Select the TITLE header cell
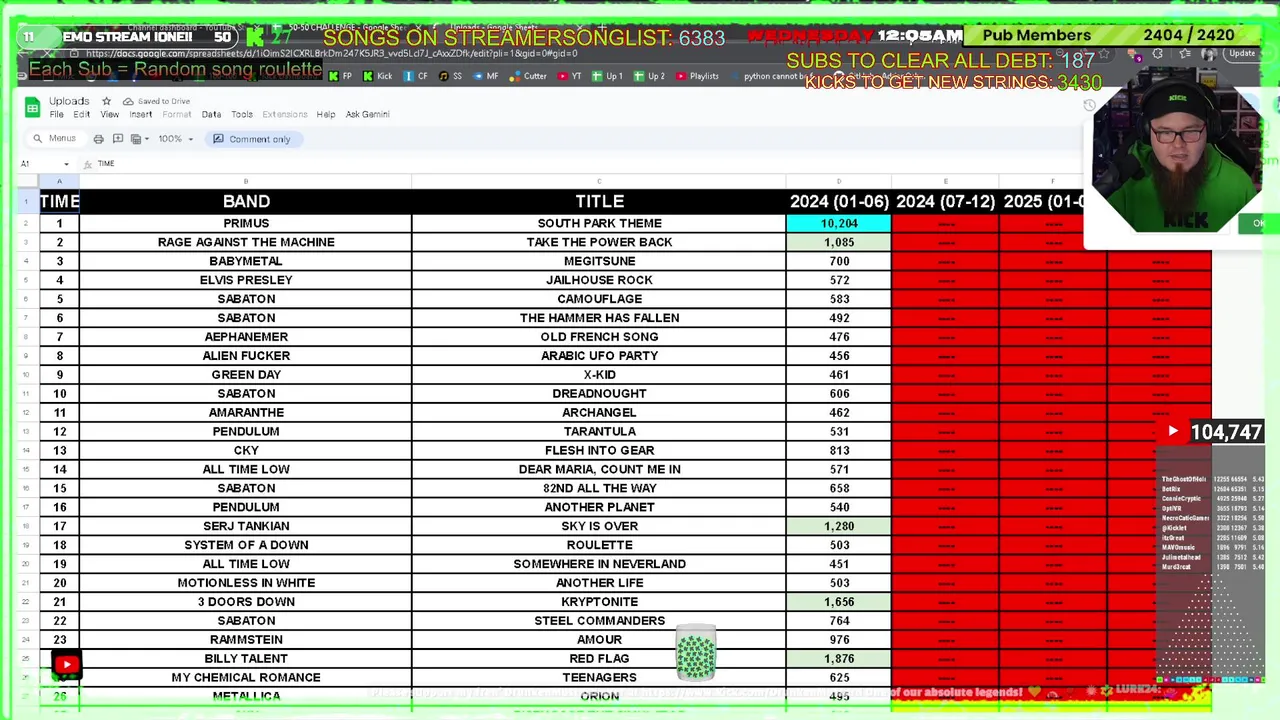Image resolution: width=1280 pixels, height=720 pixels. click(599, 202)
